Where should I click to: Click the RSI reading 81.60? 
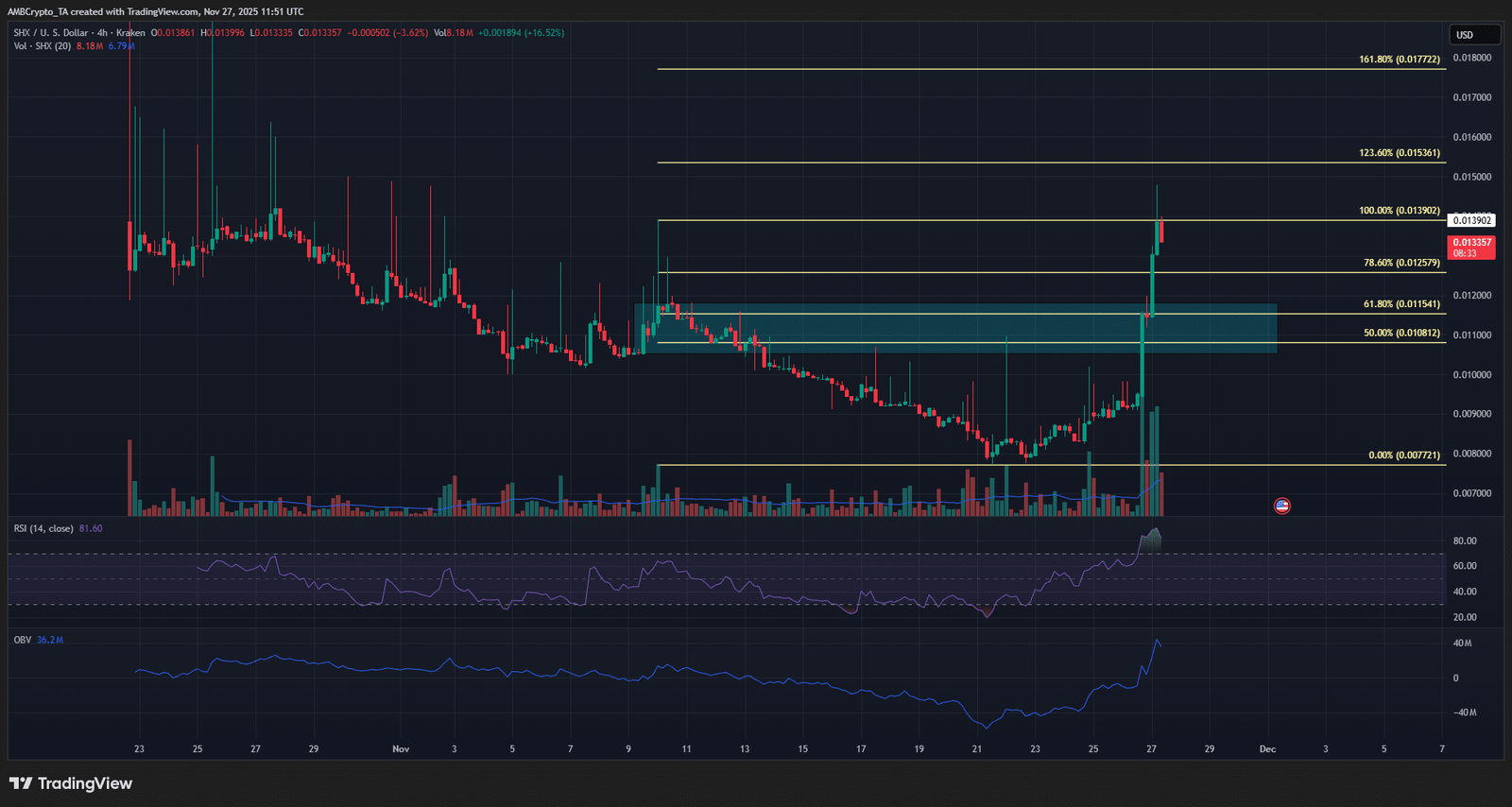(91, 528)
